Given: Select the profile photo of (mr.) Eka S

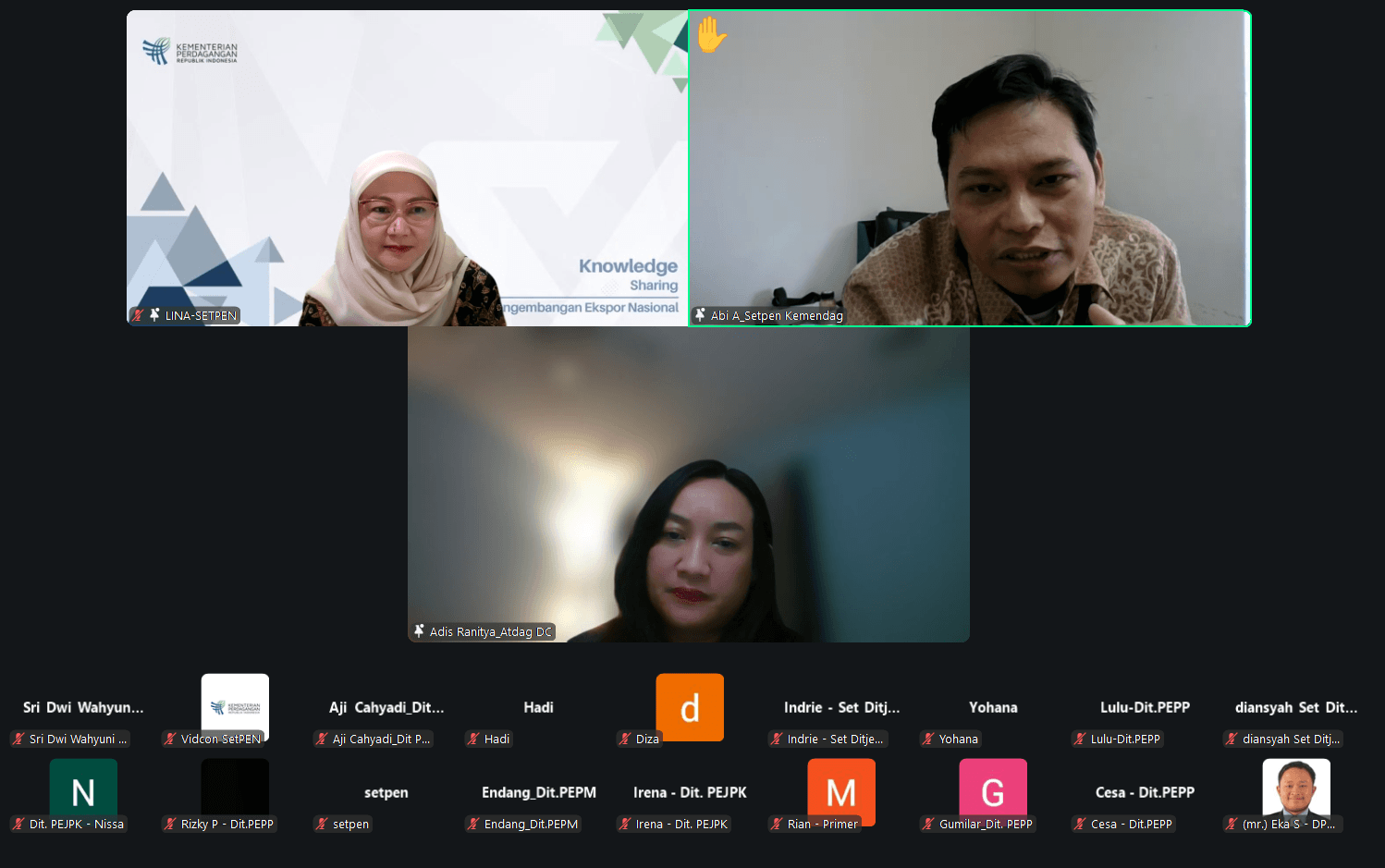Looking at the screenshot, I should pos(1296,788).
